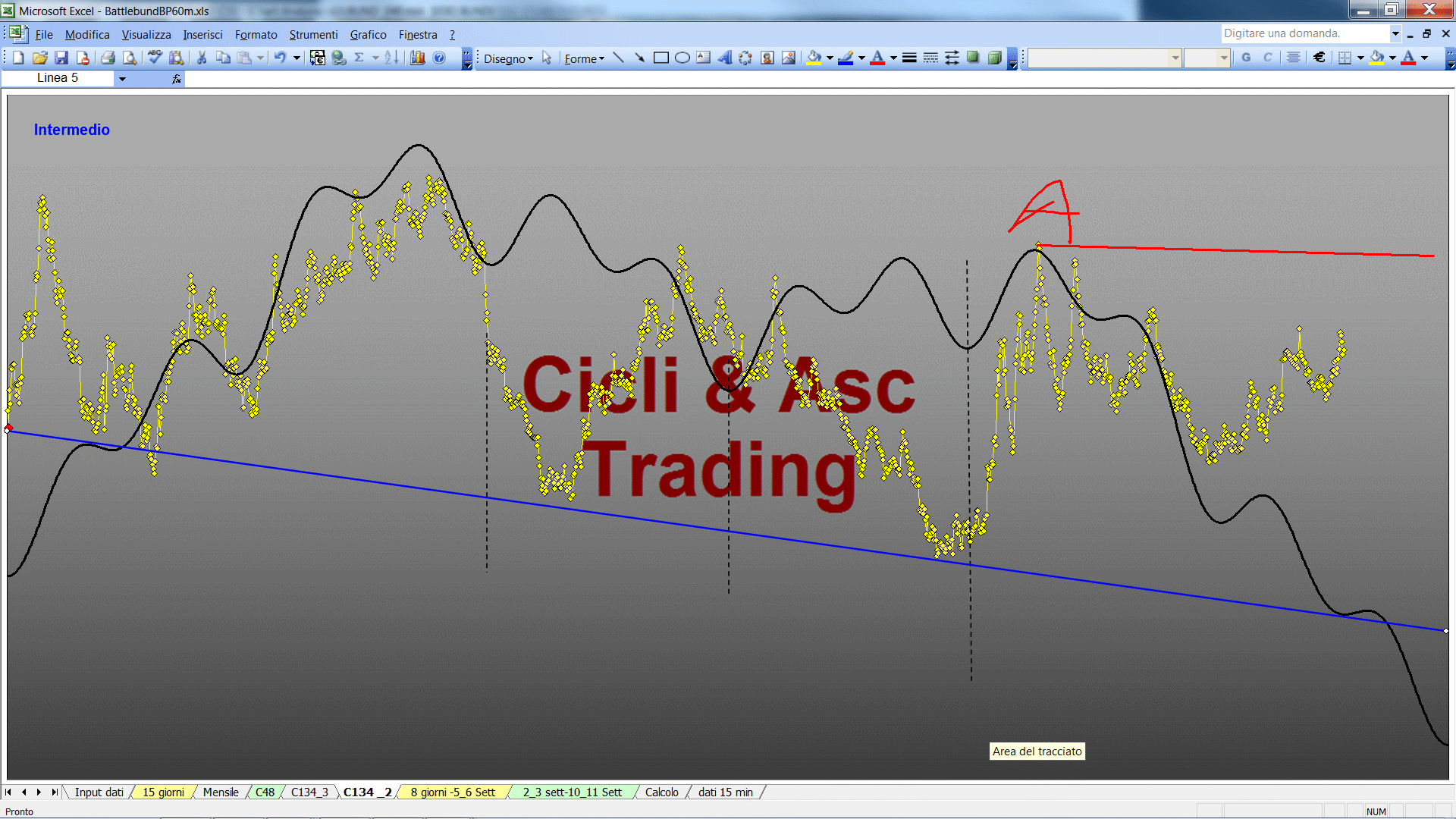Open the Name Box dropdown arrow
1456x819 pixels.
pos(122,78)
